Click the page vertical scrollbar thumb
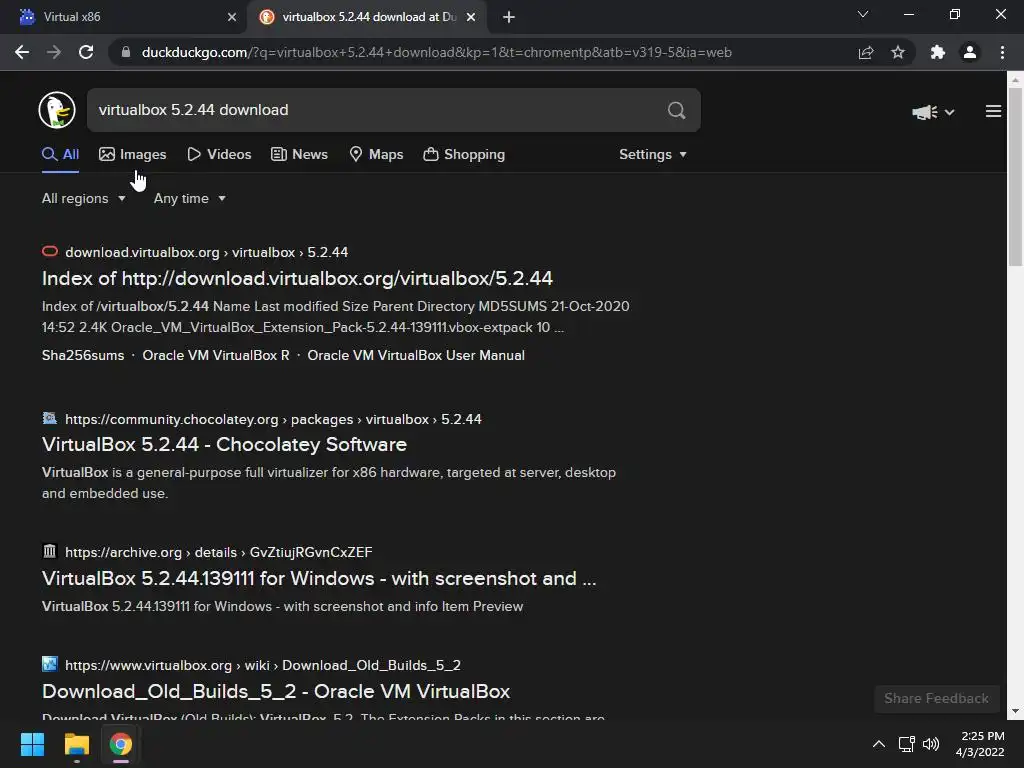The width and height of the screenshot is (1024, 768). click(1015, 176)
